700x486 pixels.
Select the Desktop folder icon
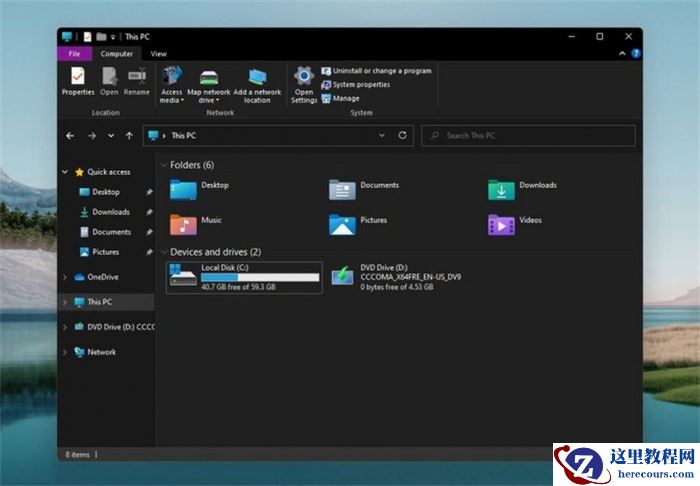pos(183,190)
